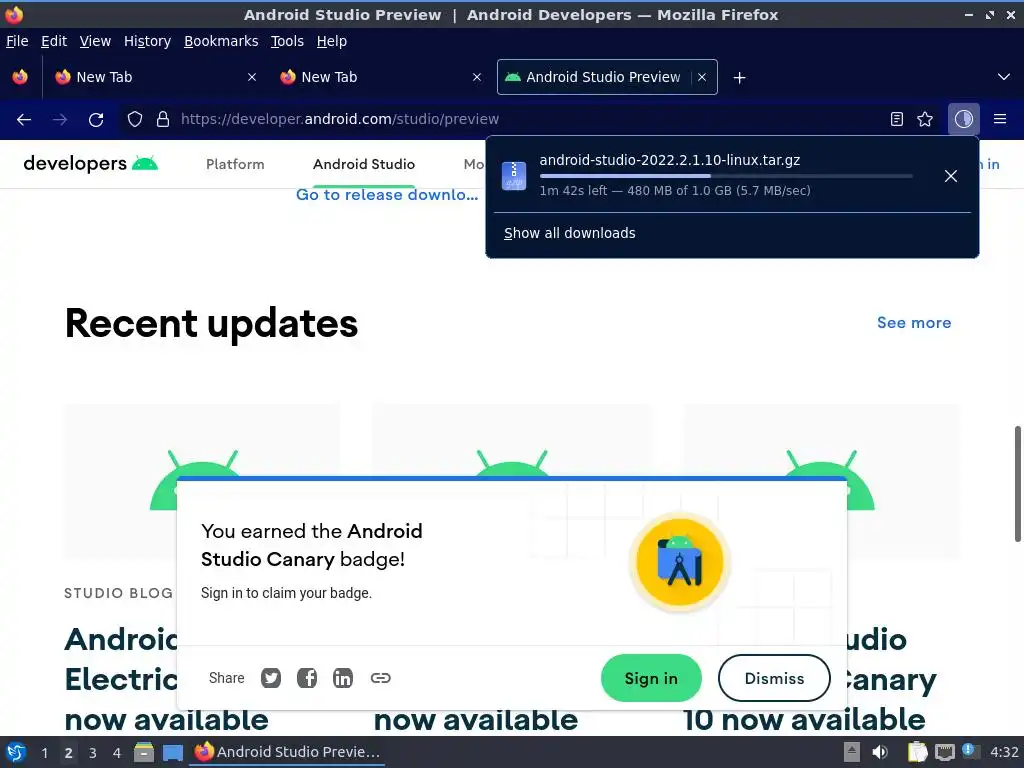Click show desktop taskbar icon
This screenshot has height=768, width=1024.
coord(172,752)
